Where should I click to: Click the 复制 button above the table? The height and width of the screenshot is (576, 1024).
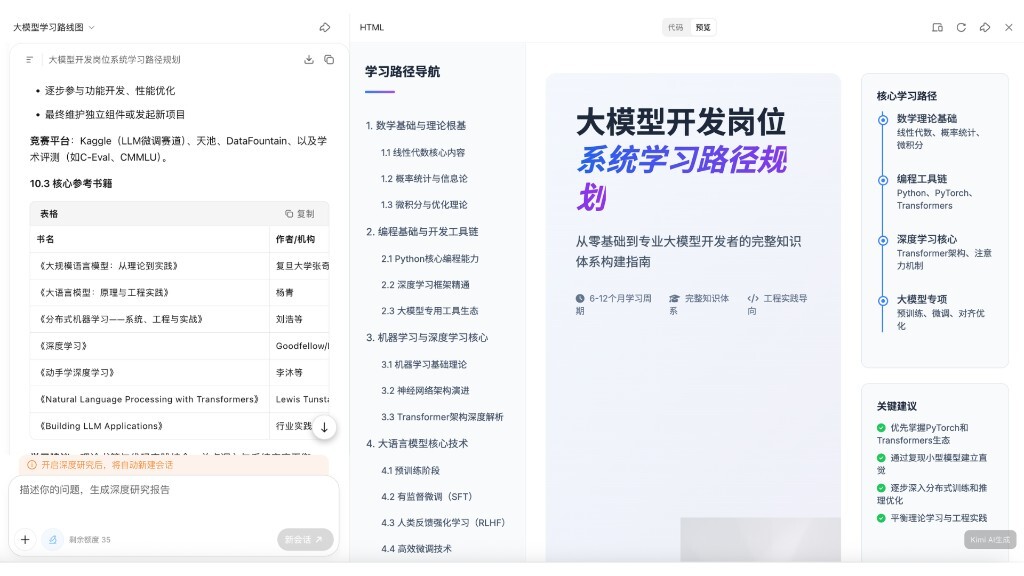(x=299, y=214)
